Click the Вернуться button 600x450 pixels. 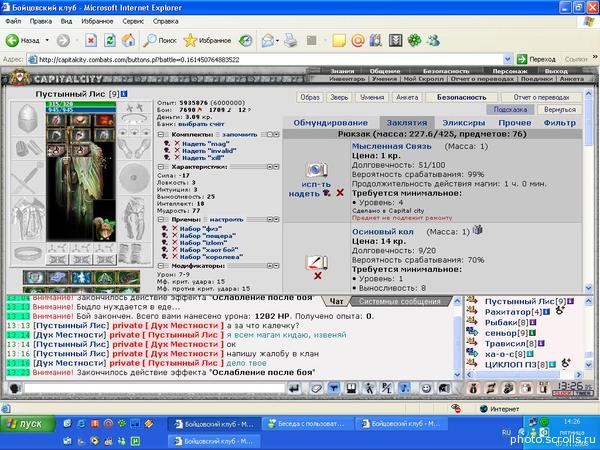(559, 109)
